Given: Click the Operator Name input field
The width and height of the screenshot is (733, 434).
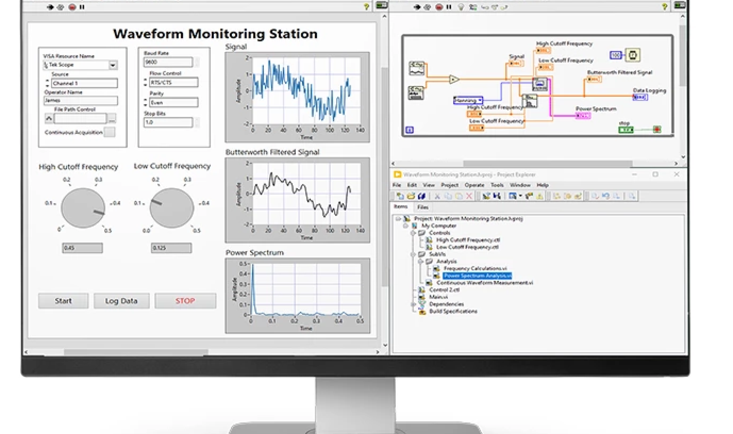Looking at the screenshot, I should click(x=80, y=100).
